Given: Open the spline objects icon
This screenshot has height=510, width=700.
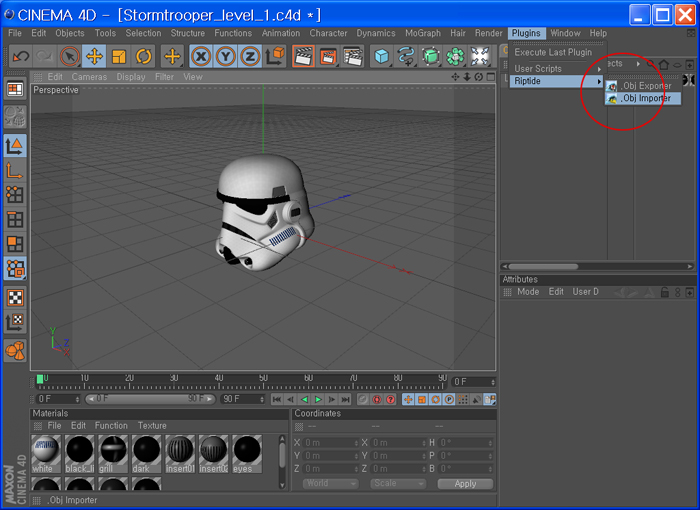Looking at the screenshot, I should (x=406, y=57).
